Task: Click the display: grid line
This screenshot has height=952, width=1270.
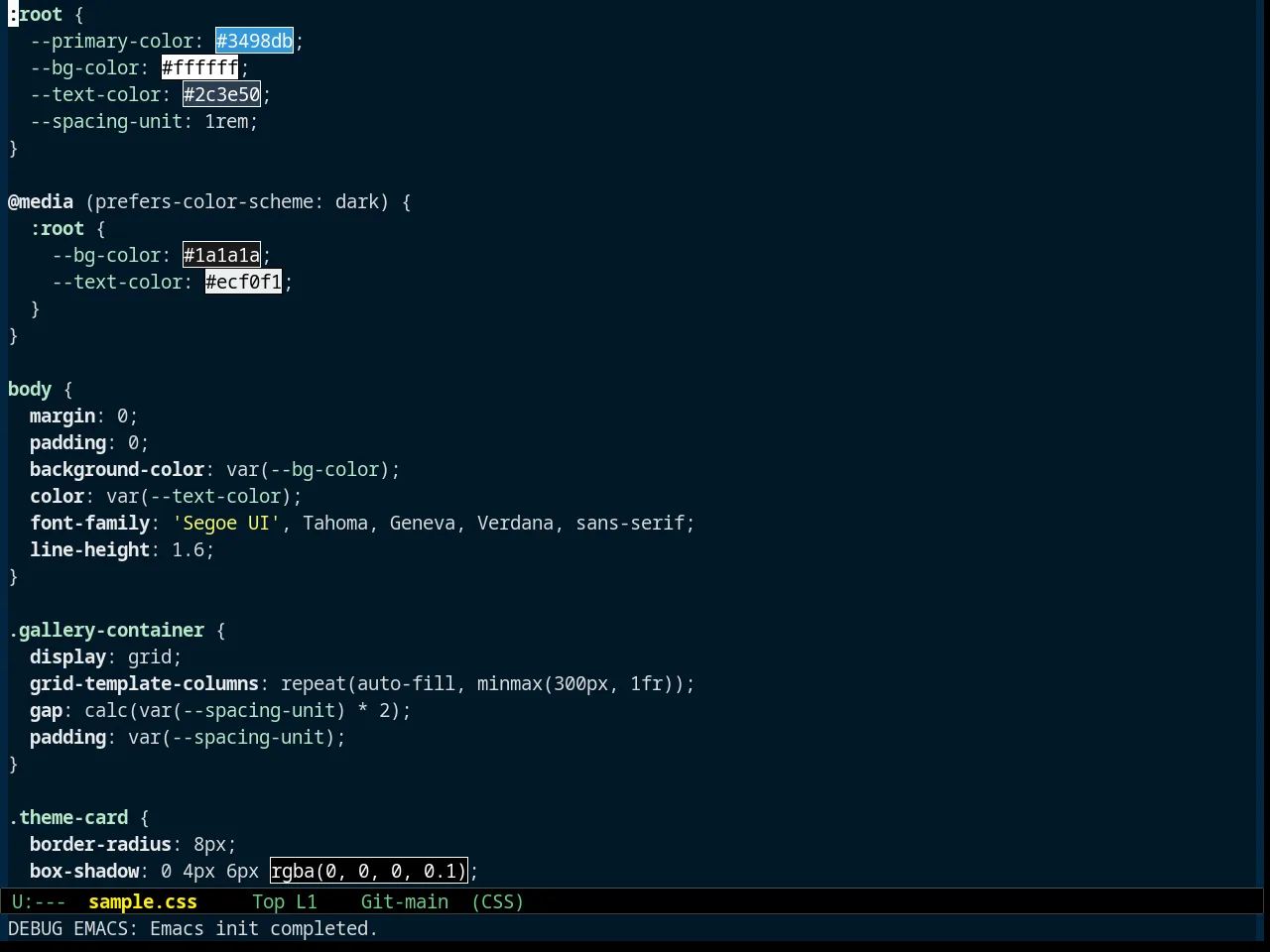Action: [x=106, y=656]
